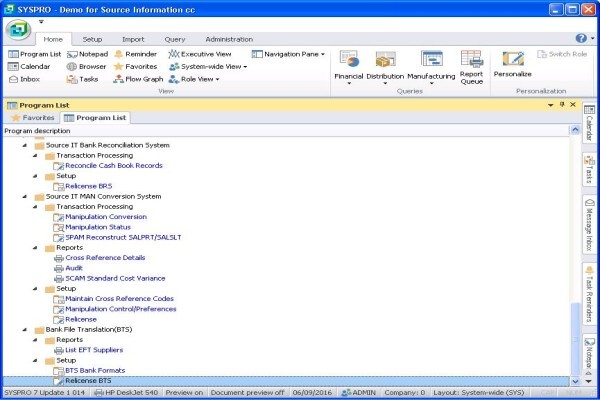This screenshot has width=600, height=400.
Task: Switch to the Import ribbon tab
Action: [x=133, y=39]
